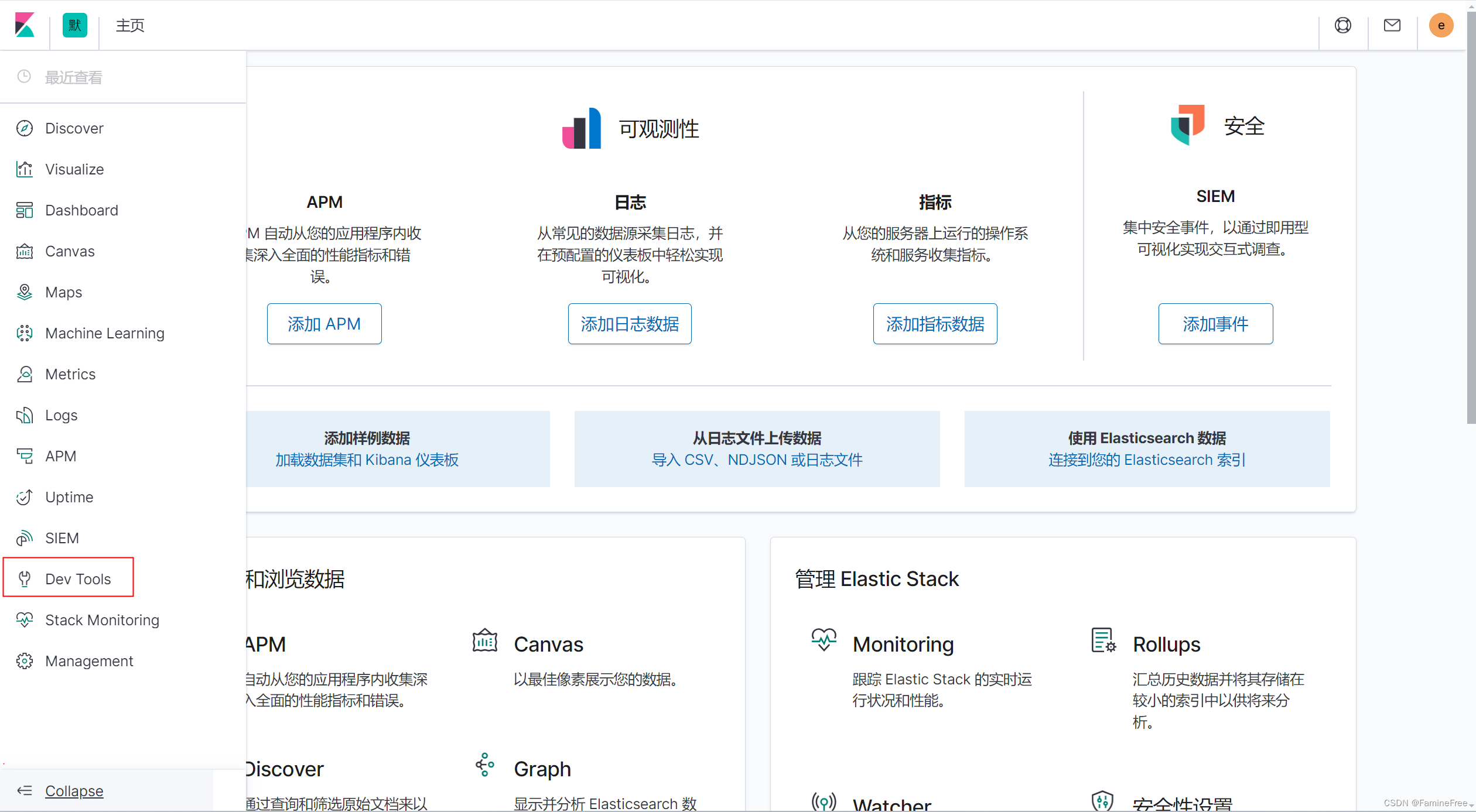Open Canvas from the sidebar
Viewport: 1476px width, 812px height.
click(70, 251)
